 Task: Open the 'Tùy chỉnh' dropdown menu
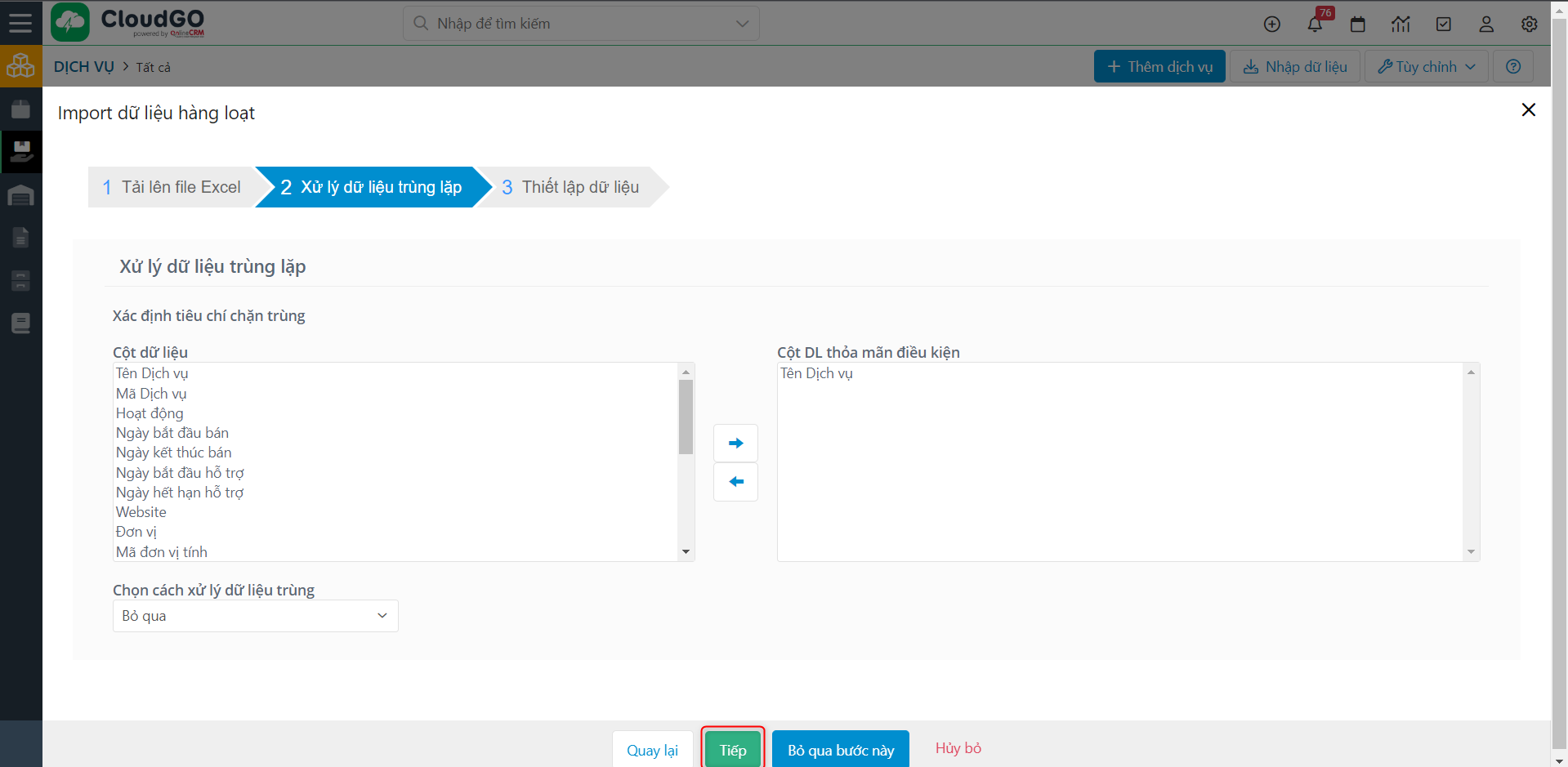[1426, 67]
